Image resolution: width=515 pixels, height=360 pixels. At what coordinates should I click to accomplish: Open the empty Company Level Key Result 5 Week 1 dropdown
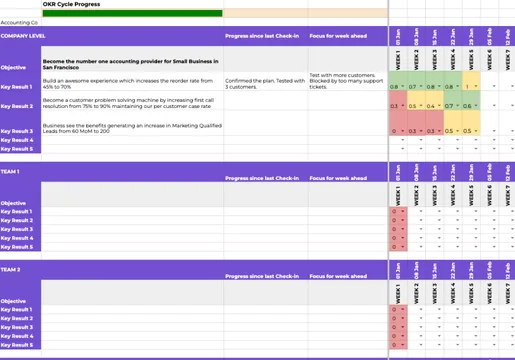403,149
